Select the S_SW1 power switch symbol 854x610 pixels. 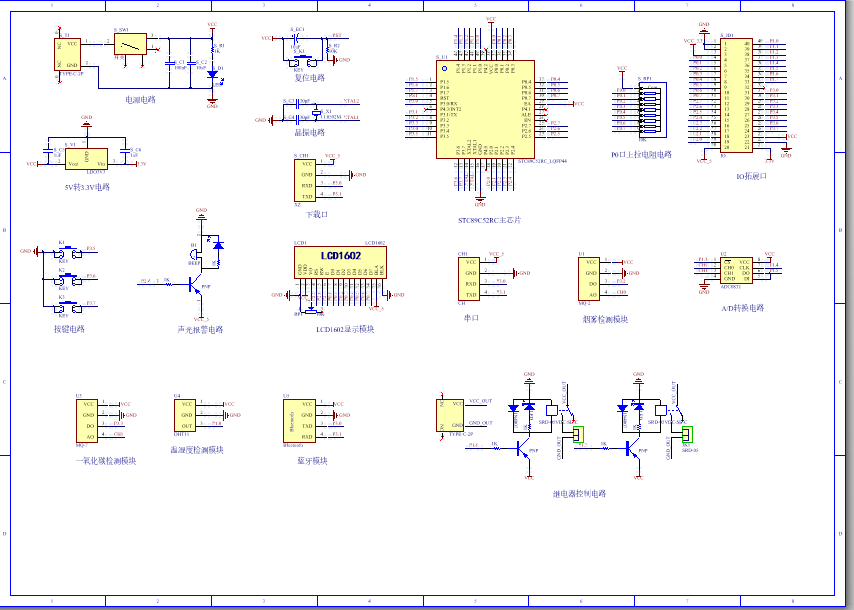tap(130, 45)
